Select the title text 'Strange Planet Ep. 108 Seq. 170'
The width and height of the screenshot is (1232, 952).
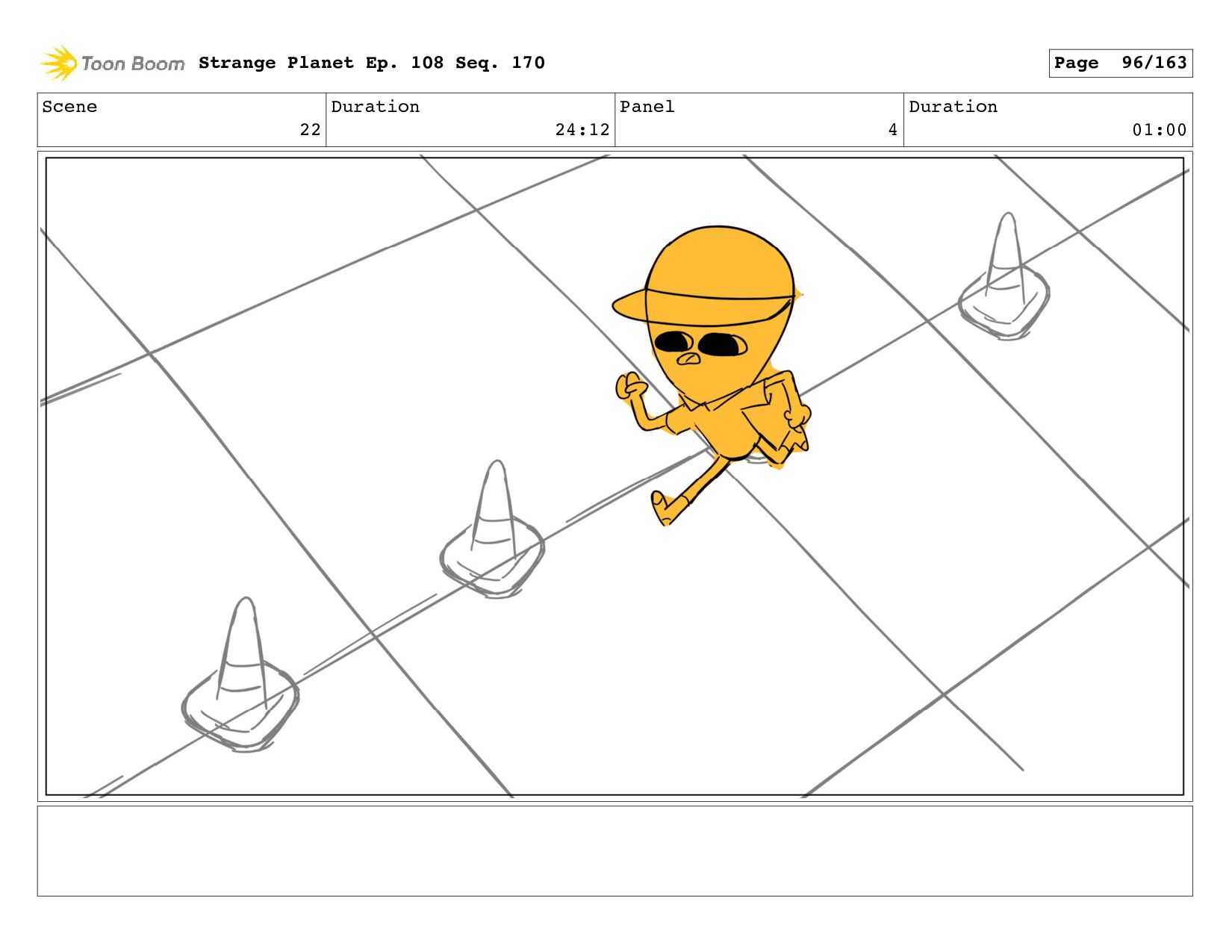(x=372, y=63)
